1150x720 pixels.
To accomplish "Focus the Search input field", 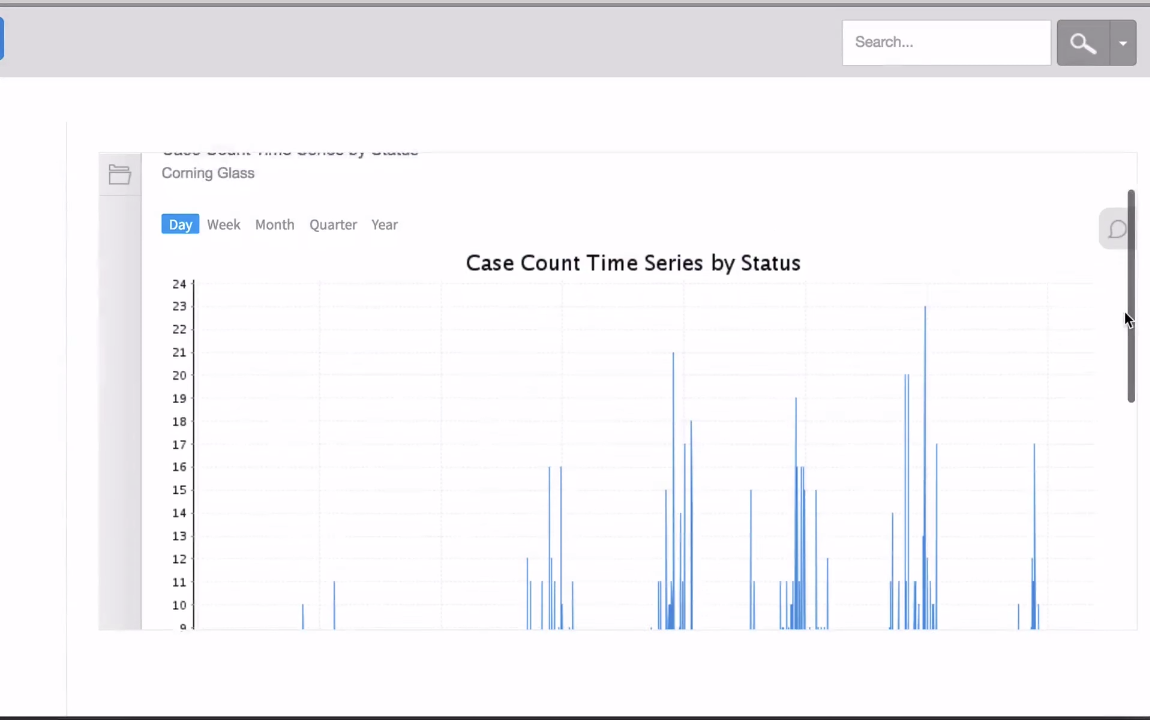I will point(946,43).
